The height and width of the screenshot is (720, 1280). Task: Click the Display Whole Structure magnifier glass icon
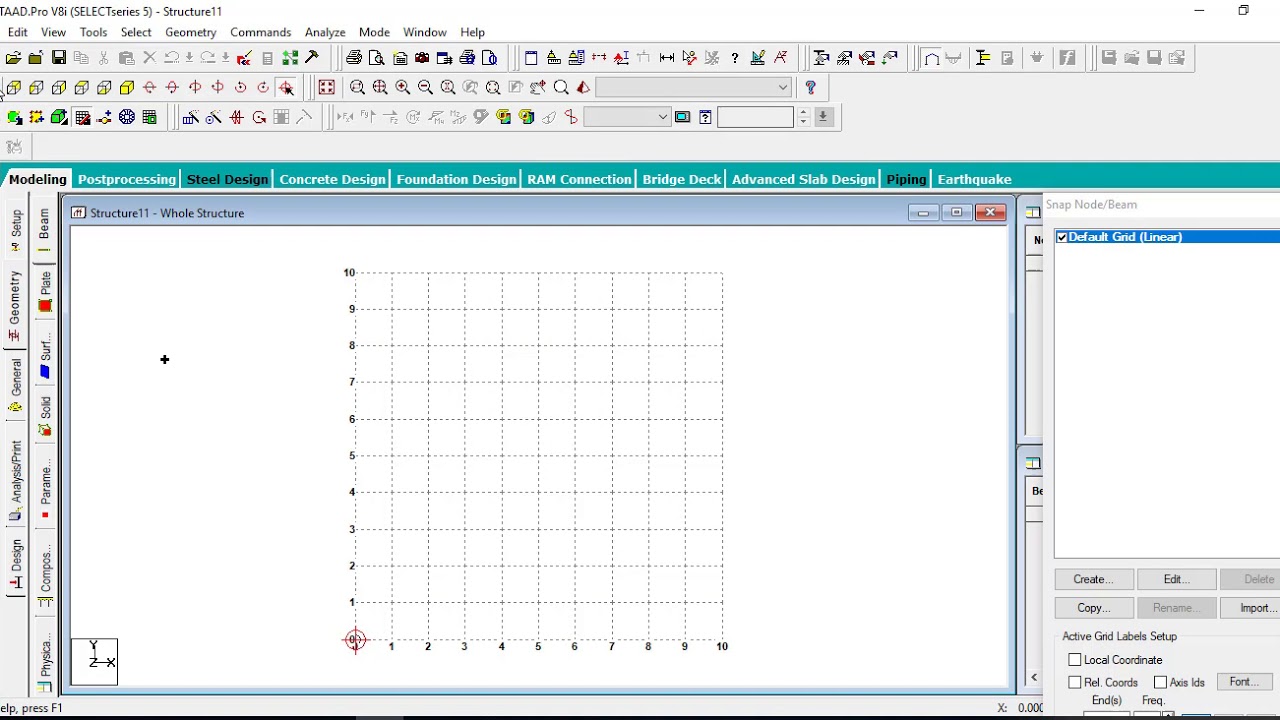click(561, 88)
